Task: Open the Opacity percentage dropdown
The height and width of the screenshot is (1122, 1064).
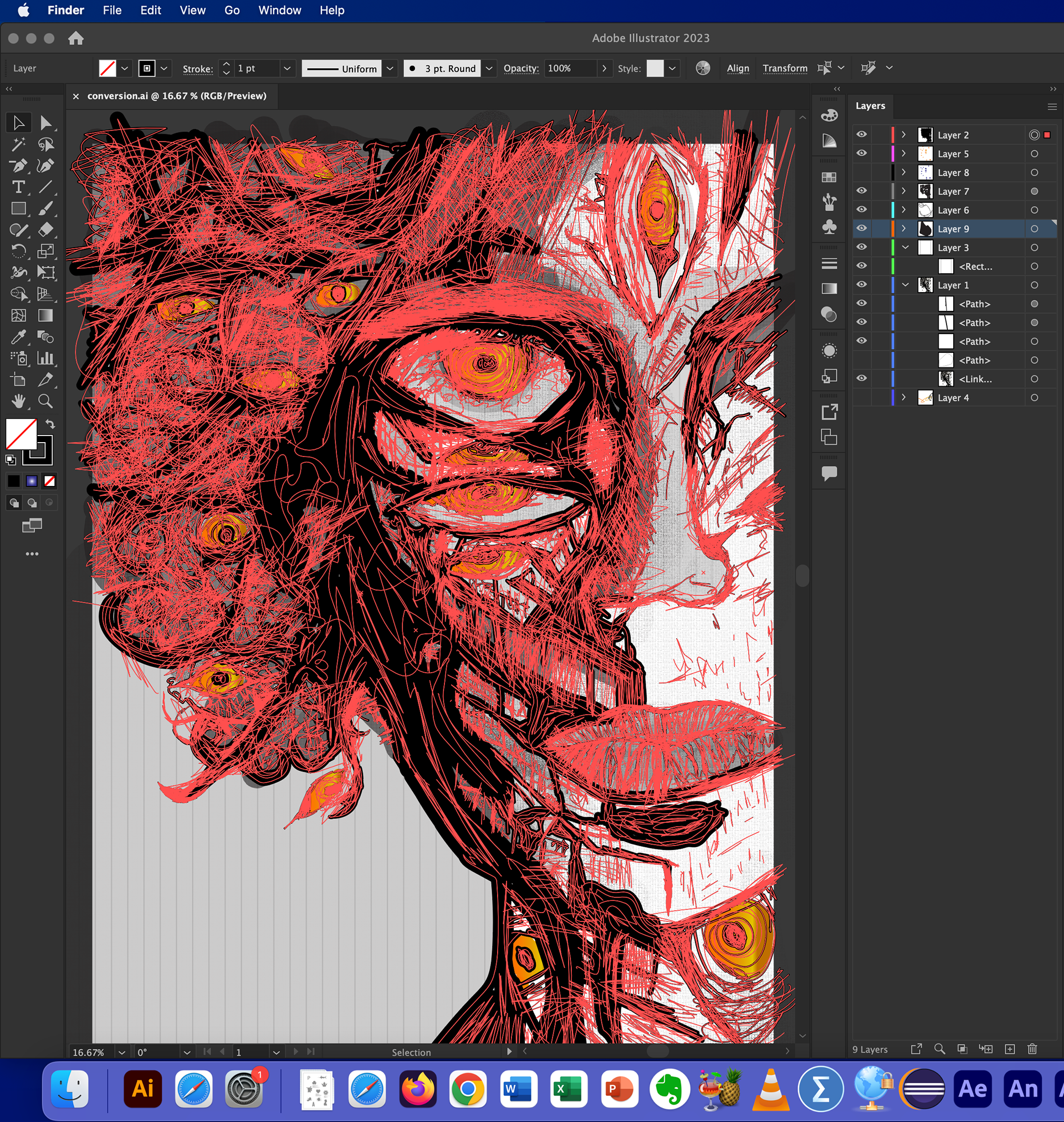Action: (604, 69)
